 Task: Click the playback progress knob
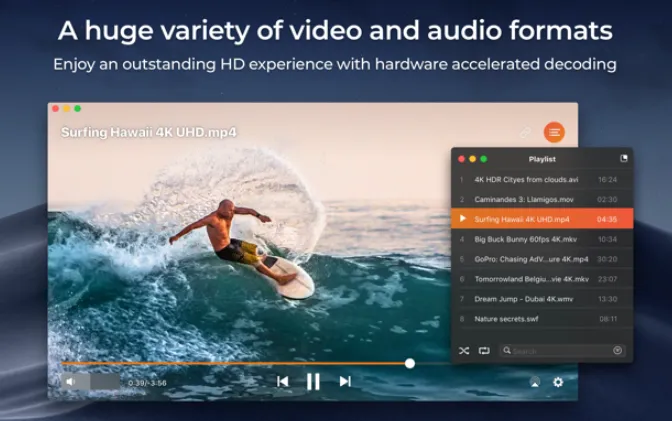(x=410, y=364)
